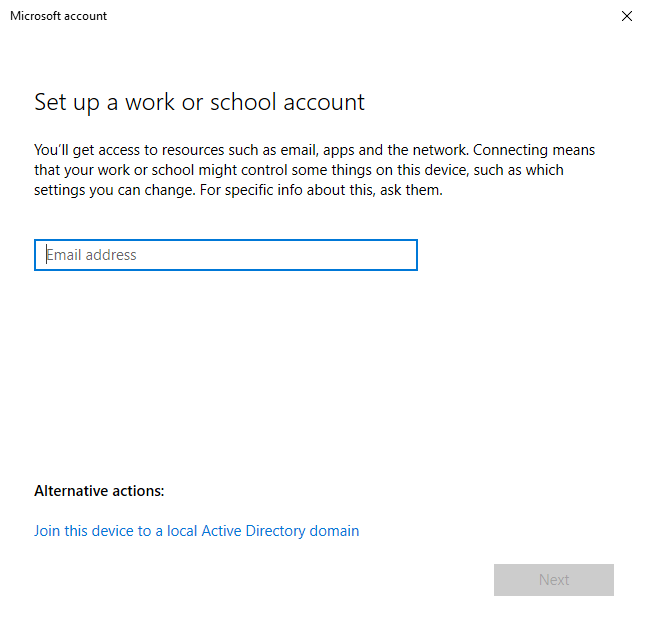Click the 'Alternative actions:' label
Screen dimensions: 647x630
pyautogui.click(x=99, y=491)
